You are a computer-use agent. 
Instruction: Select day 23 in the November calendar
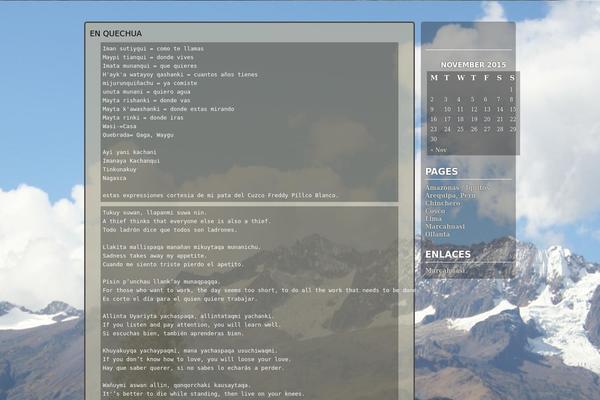pyautogui.click(x=434, y=129)
